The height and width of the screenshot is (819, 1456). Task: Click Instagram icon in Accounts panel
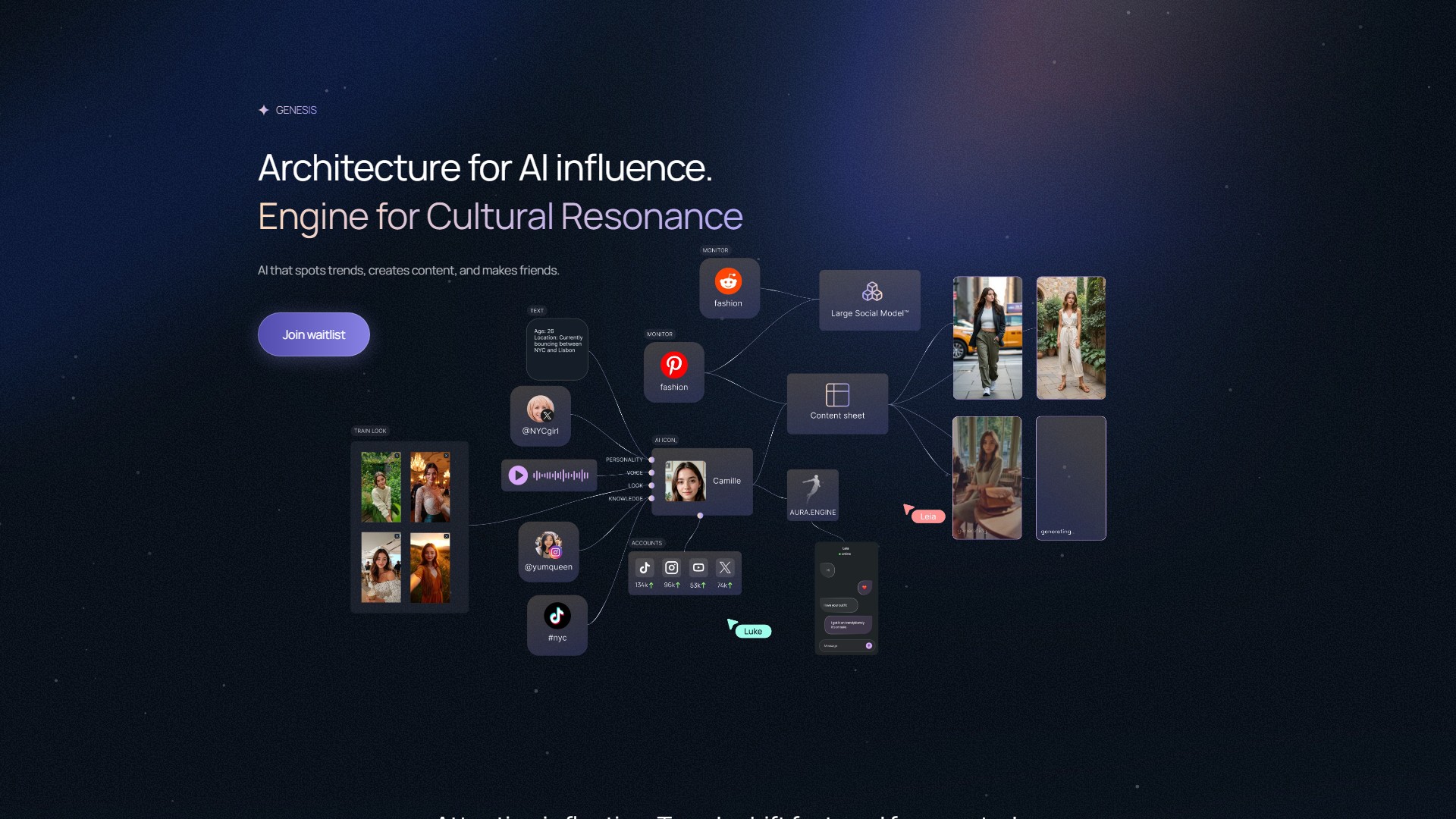671,567
